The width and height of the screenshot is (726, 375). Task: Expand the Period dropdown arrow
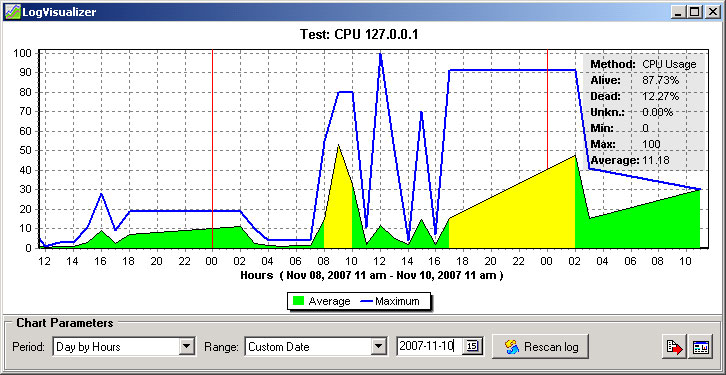pos(186,346)
